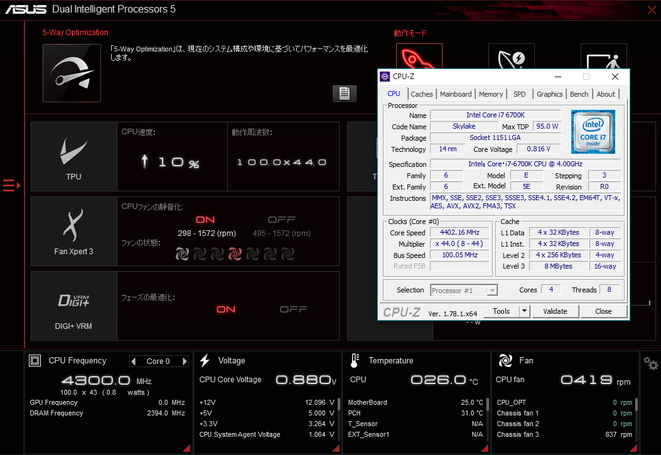
Task: Turn CPU fan quieting OFF
Action: coord(281,219)
